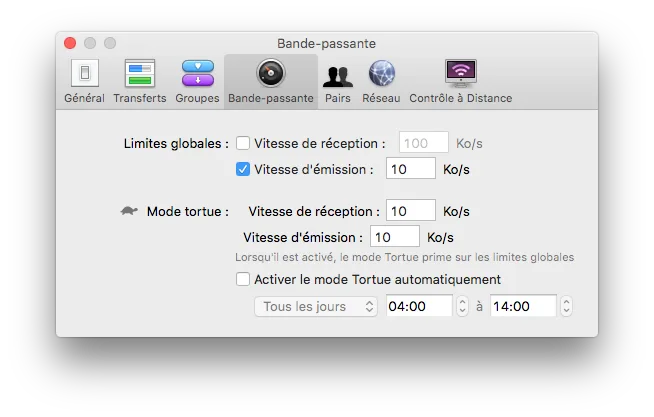Image resolution: width=654 pixels, height=417 pixels.
Task: Click the stepper next to 14:00
Action: click(566, 306)
